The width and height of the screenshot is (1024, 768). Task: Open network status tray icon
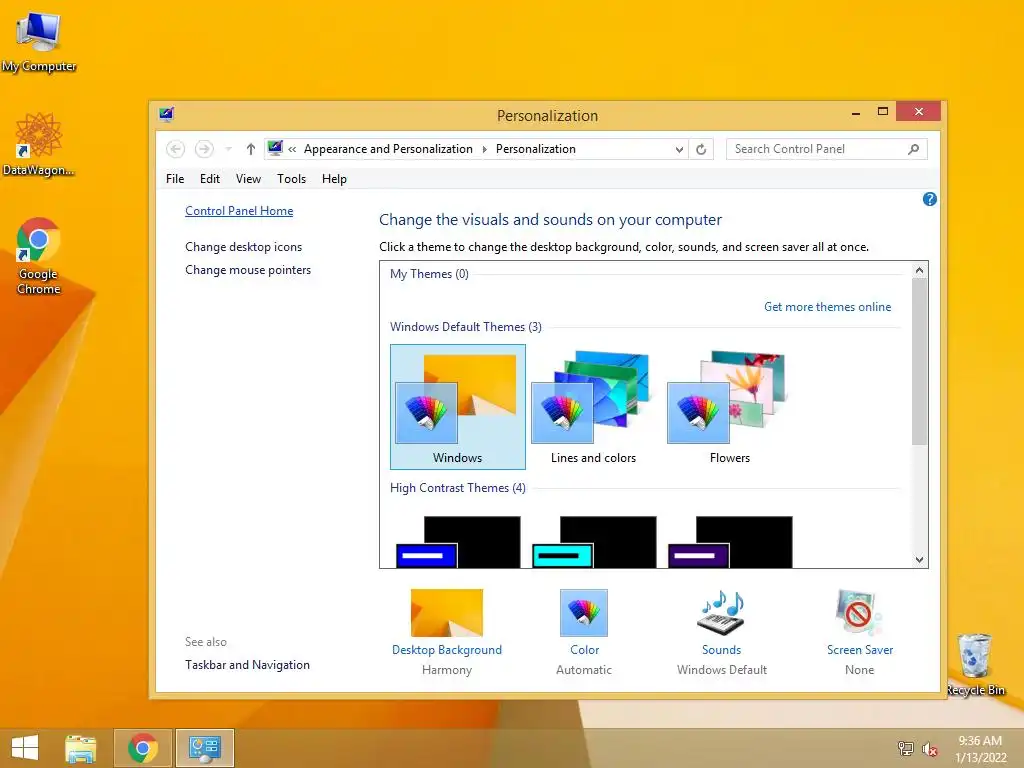(x=905, y=748)
